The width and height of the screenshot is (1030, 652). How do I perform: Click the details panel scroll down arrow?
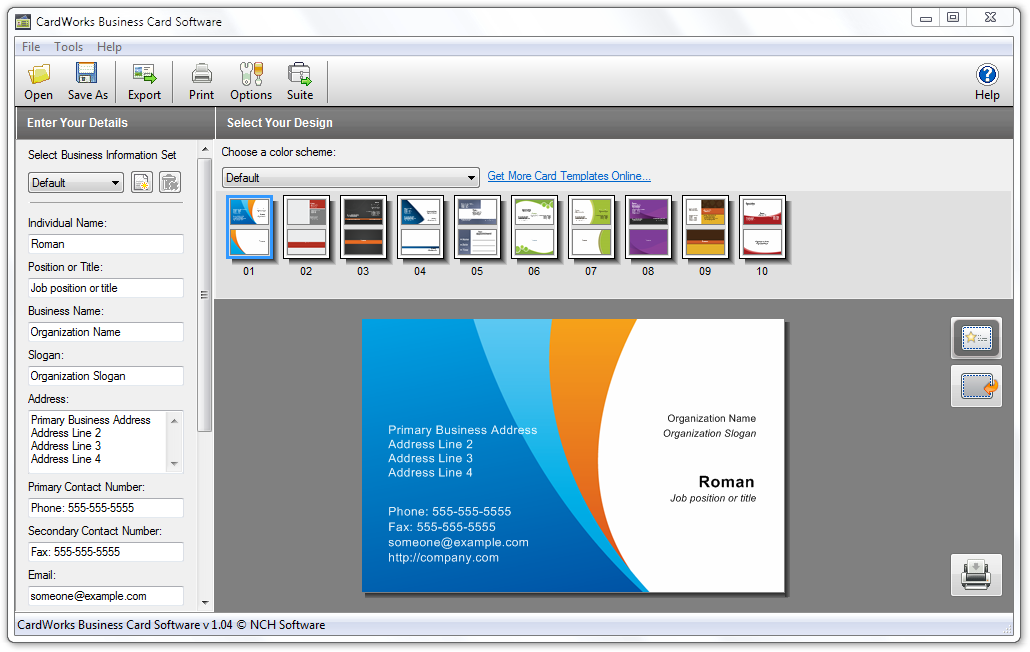point(205,602)
